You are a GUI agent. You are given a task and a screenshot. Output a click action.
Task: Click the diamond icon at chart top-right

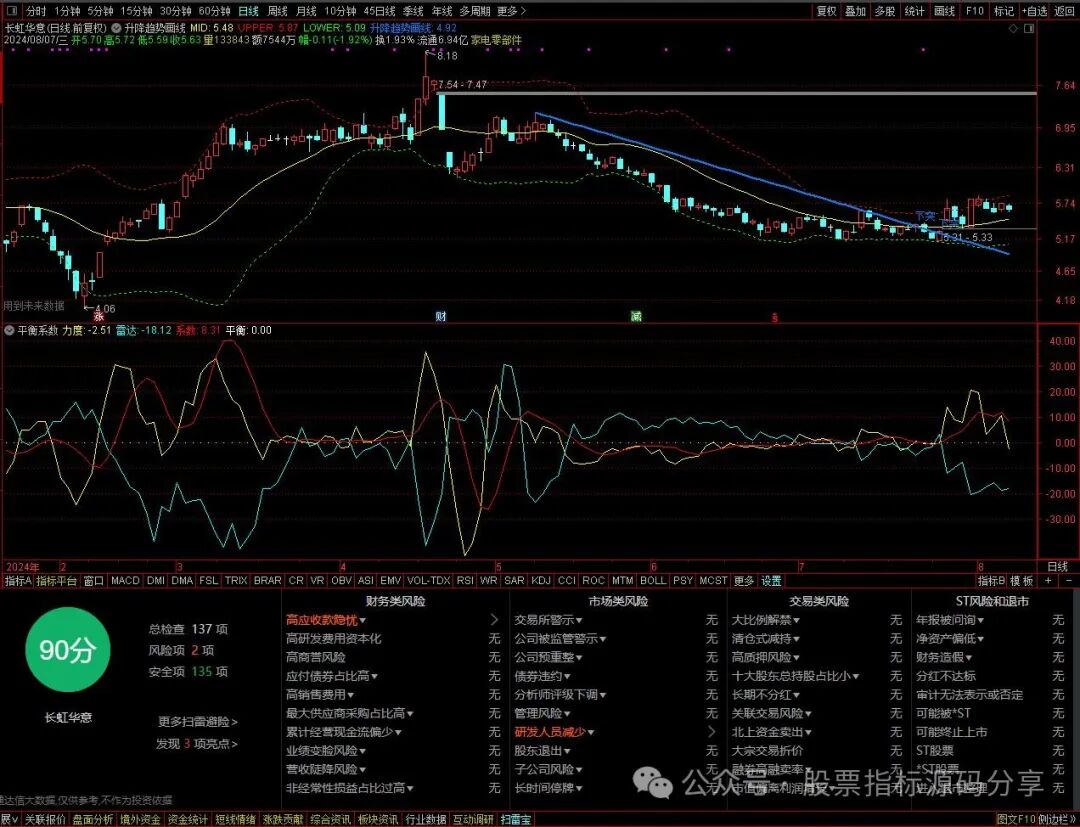[1012, 28]
